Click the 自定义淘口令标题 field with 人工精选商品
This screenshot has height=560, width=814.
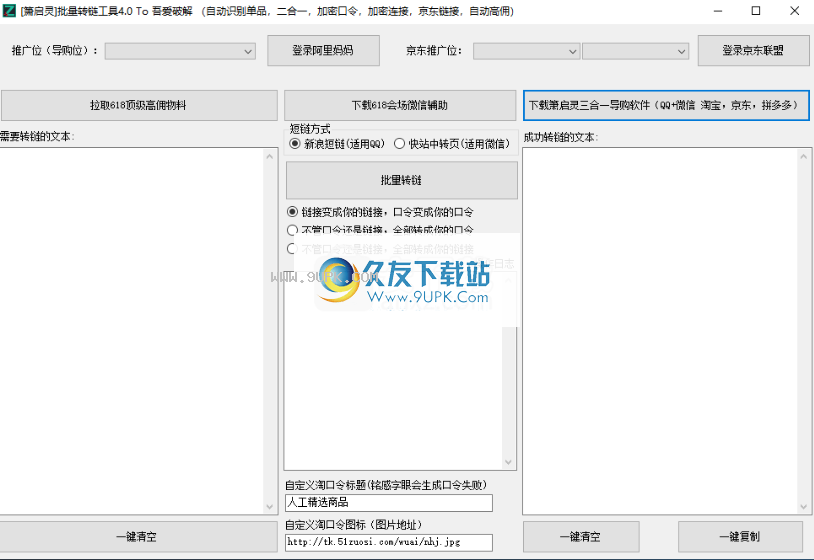pos(389,502)
